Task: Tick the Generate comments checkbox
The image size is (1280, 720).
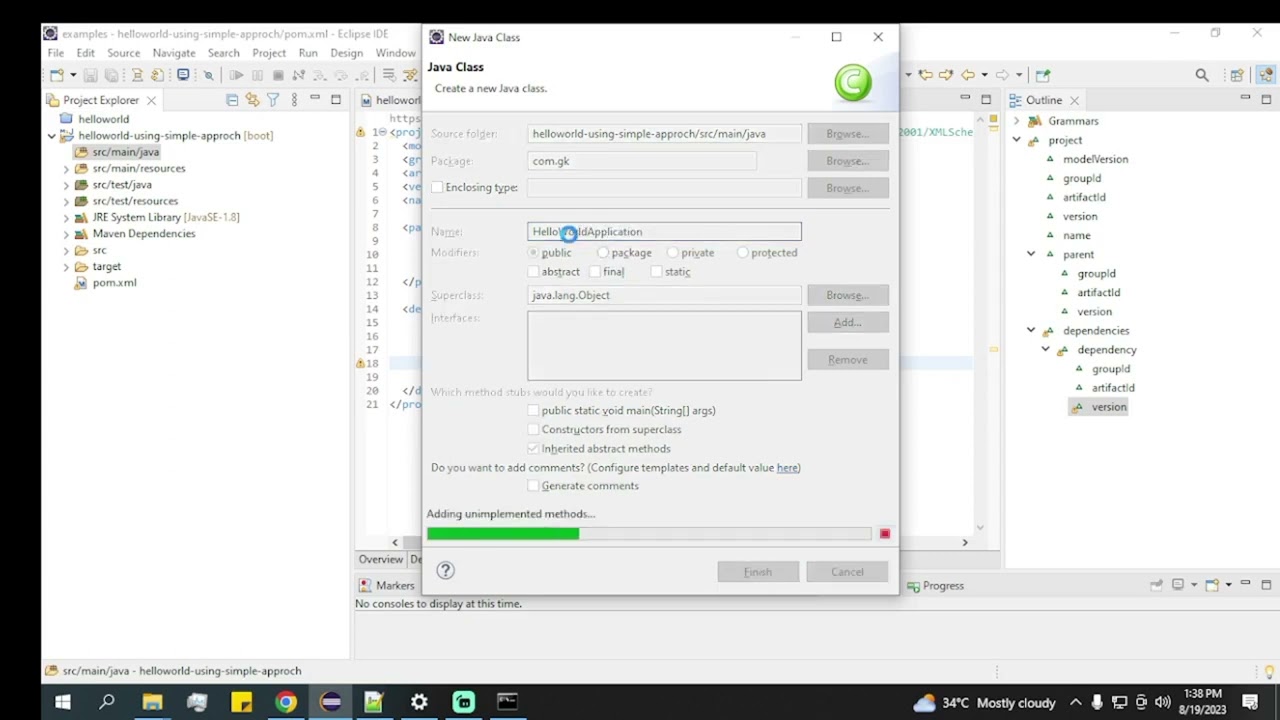Action: pos(533,486)
